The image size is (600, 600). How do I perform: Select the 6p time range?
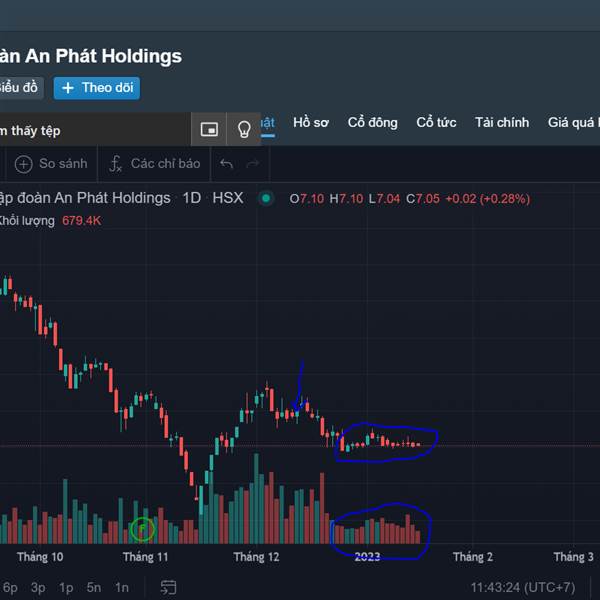[10, 587]
